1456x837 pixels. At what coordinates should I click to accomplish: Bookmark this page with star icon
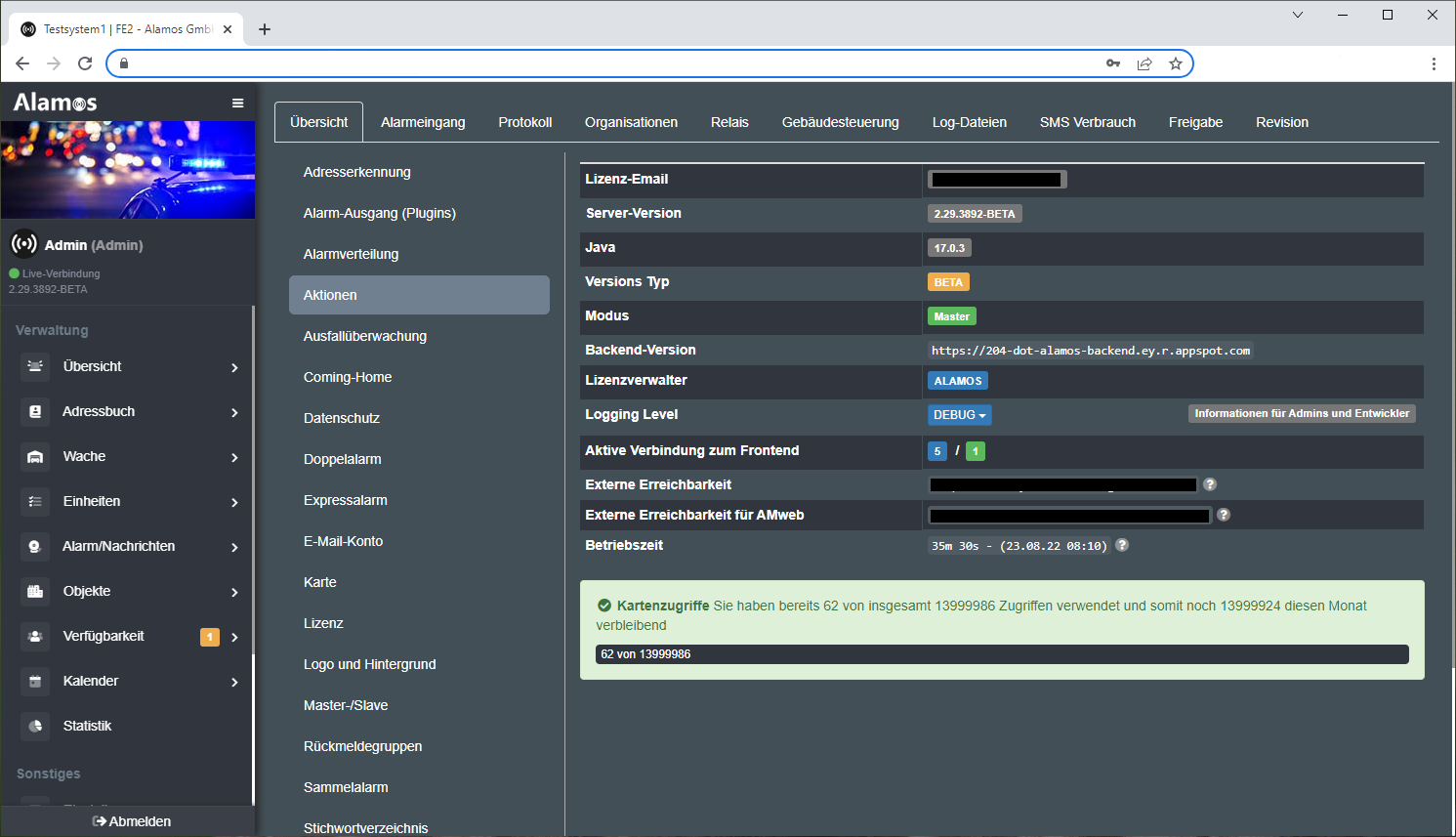click(x=1175, y=63)
